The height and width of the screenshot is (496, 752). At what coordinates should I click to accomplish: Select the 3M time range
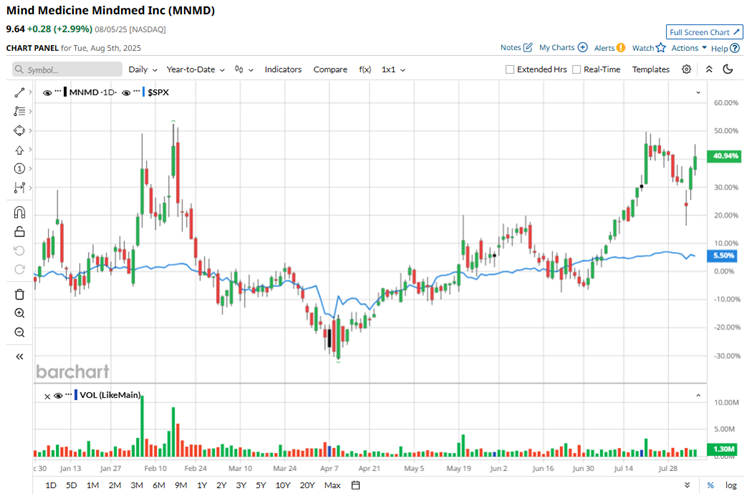[137, 485]
